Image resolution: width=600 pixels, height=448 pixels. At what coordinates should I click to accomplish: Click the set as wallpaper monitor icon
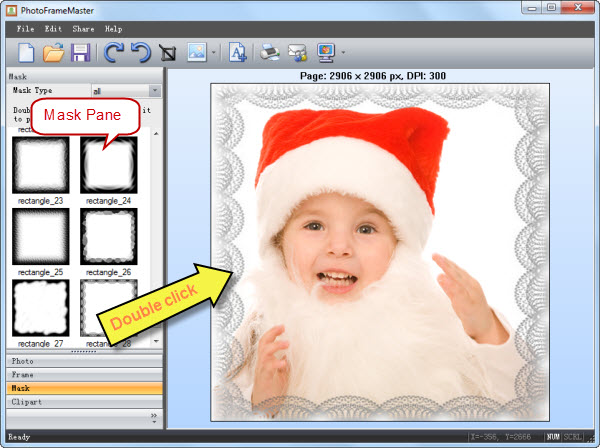326,52
